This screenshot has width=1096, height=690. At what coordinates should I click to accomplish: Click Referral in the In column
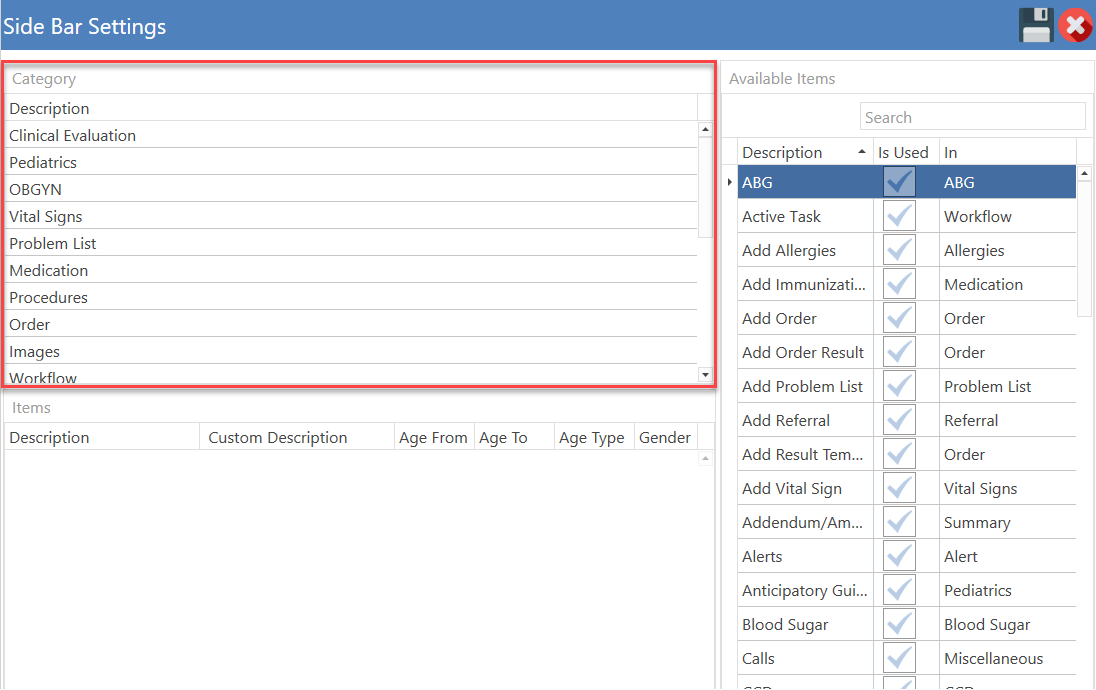971,420
